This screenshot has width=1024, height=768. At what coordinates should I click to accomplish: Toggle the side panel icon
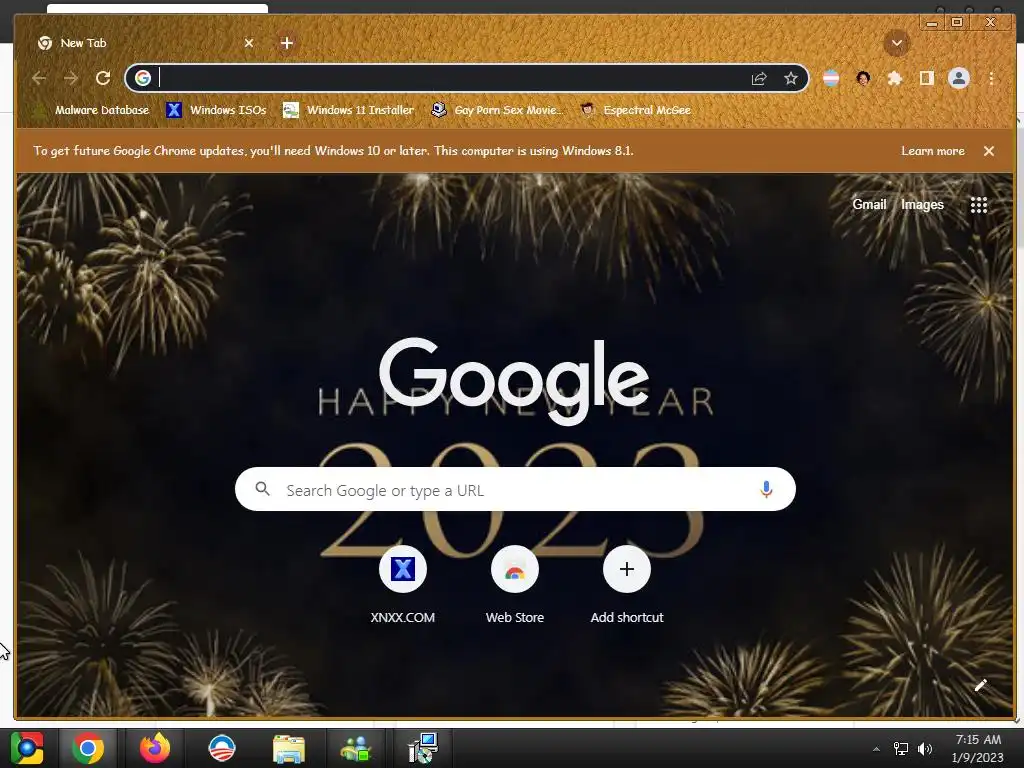[x=926, y=78]
